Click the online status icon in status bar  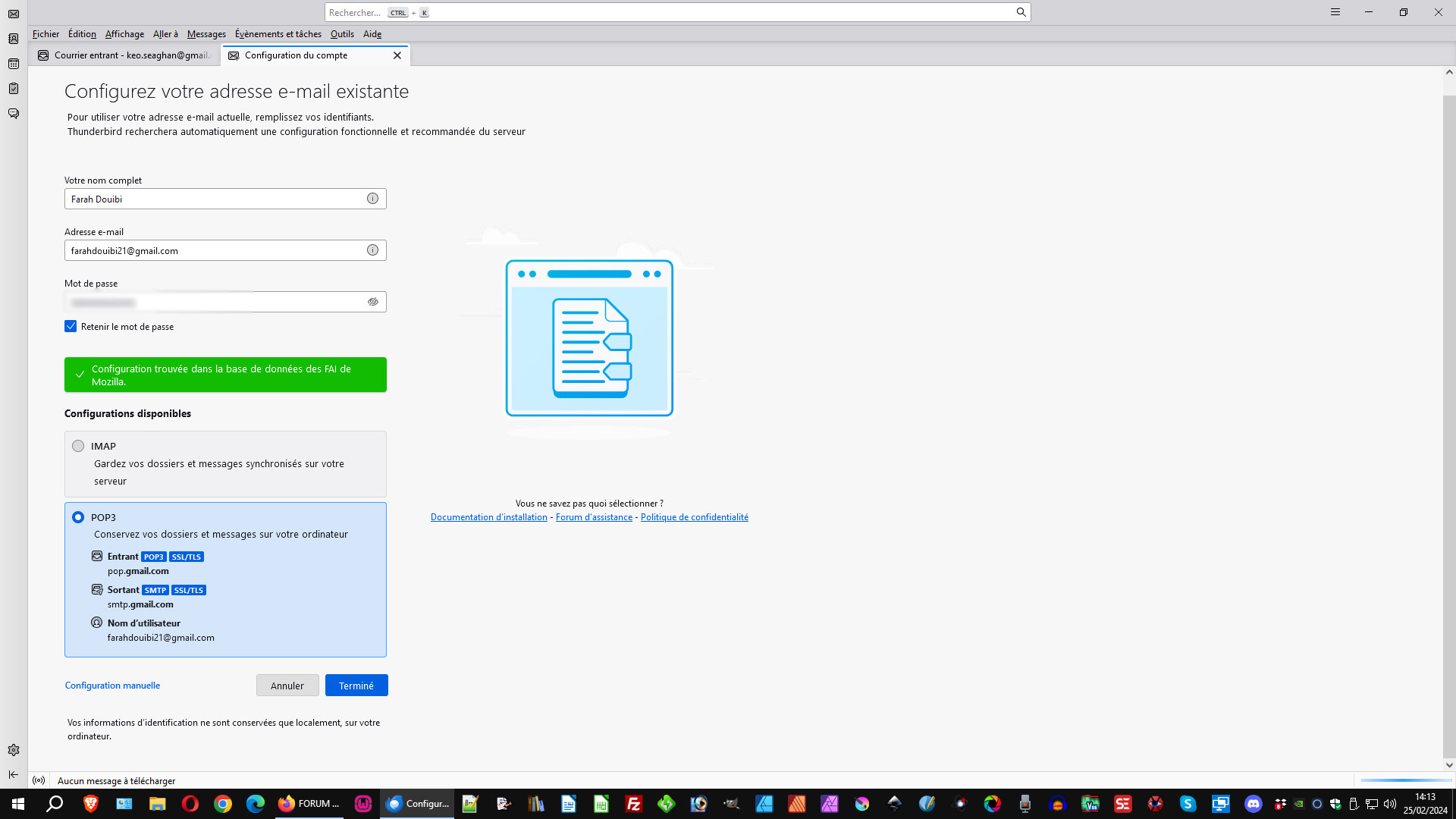(x=39, y=780)
